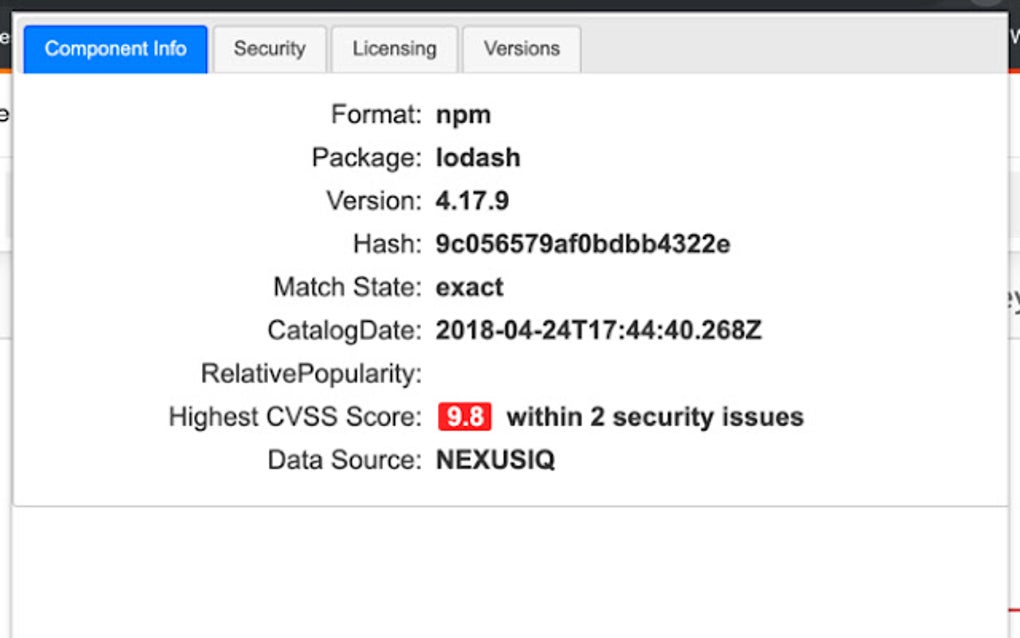This screenshot has height=638, width=1020.
Task: Click the NEXUSIQ data source value
Action: [x=497, y=459]
